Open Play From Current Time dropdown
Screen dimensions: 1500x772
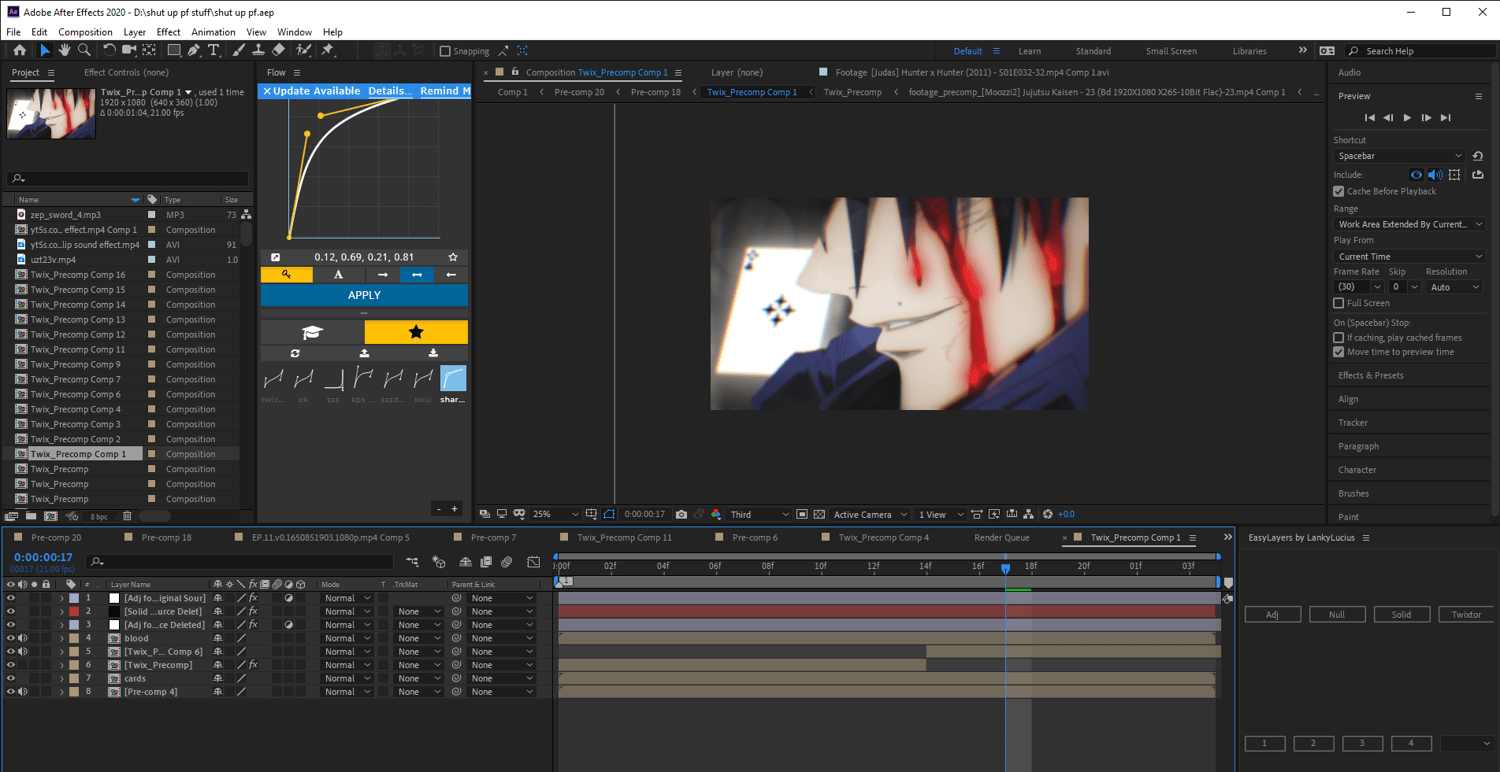pyautogui.click(x=1409, y=256)
